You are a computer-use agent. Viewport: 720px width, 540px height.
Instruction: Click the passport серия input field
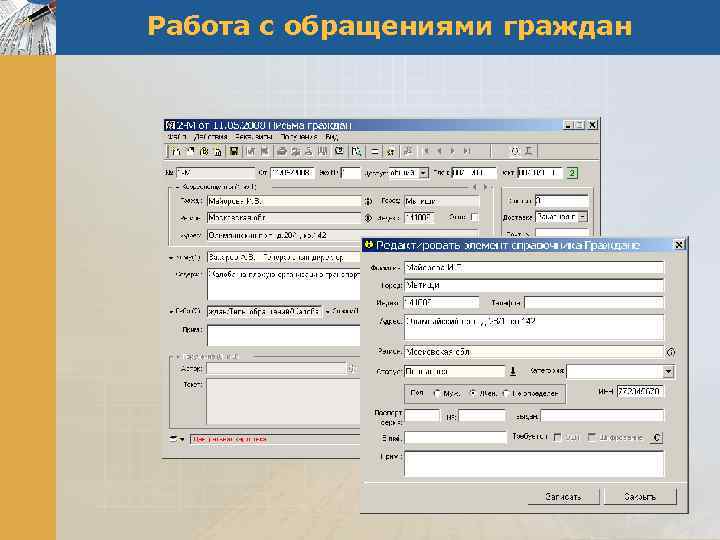click(x=422, y=416)
